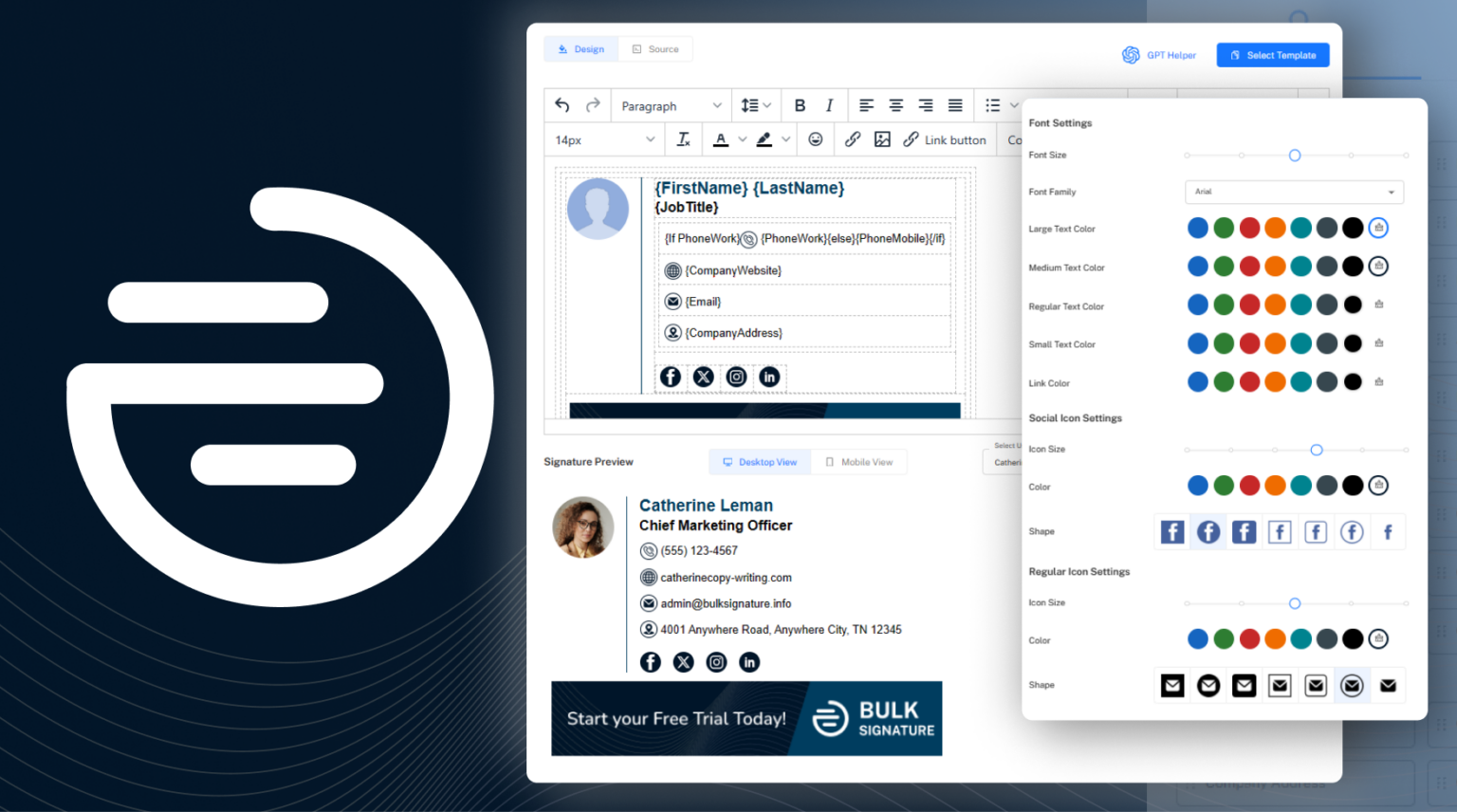
Task: Select the square Facebook shape for social icons
Action: click(x=1171, y=531)
